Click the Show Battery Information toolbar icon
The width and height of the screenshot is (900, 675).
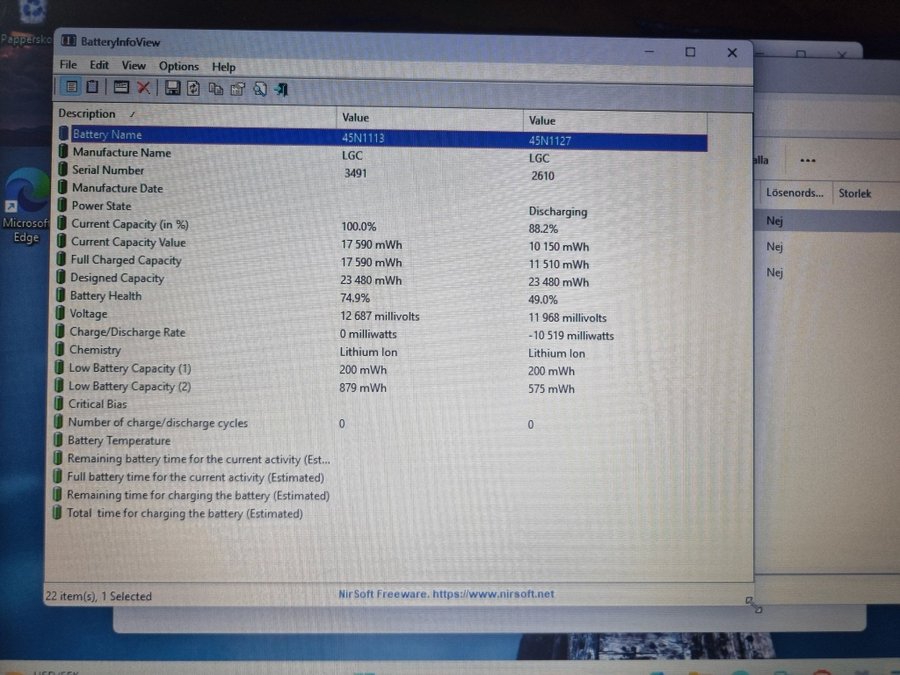[x=71, y=87]
